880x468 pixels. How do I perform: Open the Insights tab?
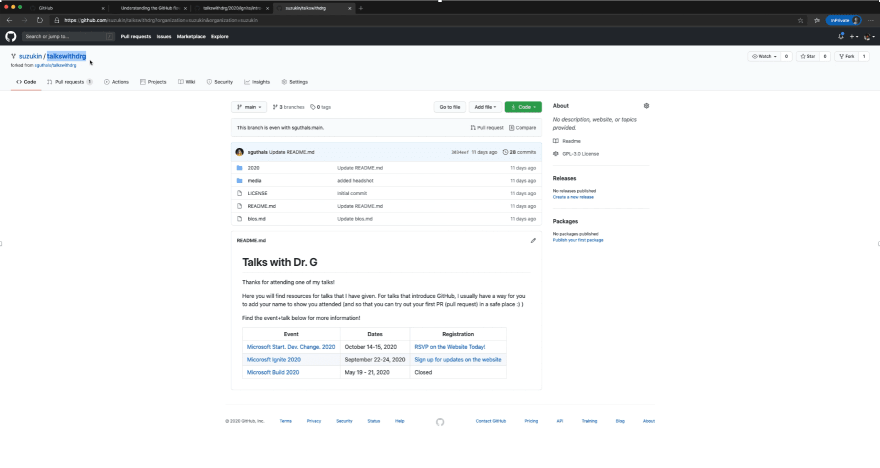click(257, 82)
